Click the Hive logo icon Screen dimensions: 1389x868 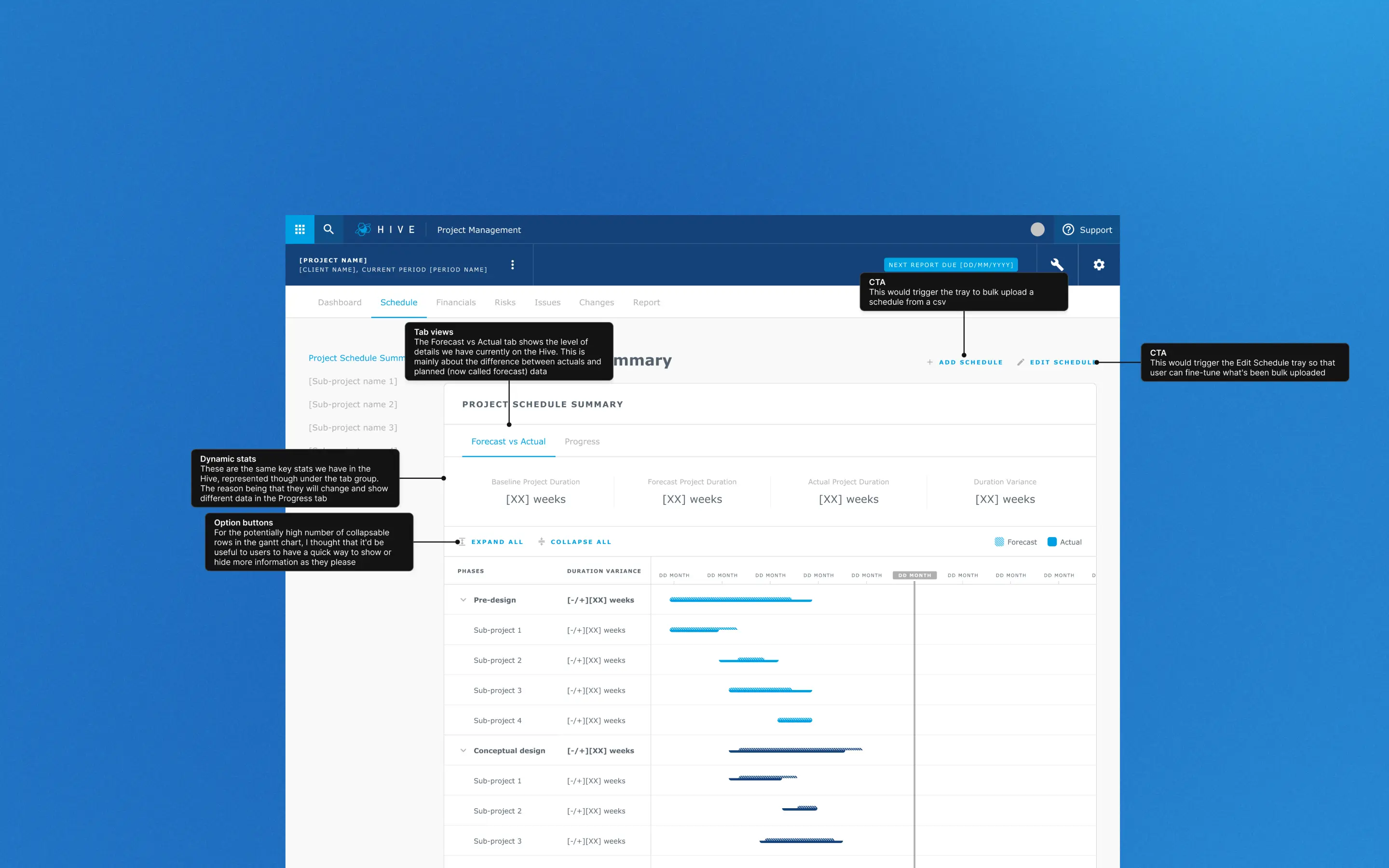coord(363,230)
